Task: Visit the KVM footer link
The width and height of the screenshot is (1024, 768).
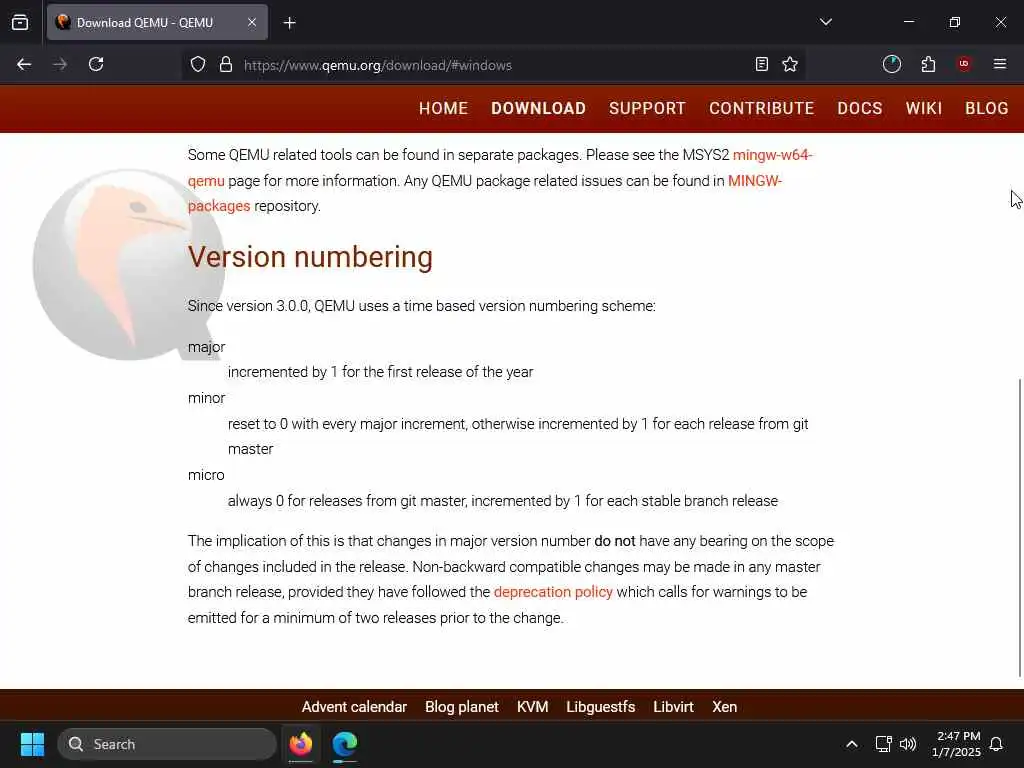Action: pyautogui.click(x=532, y=707)
